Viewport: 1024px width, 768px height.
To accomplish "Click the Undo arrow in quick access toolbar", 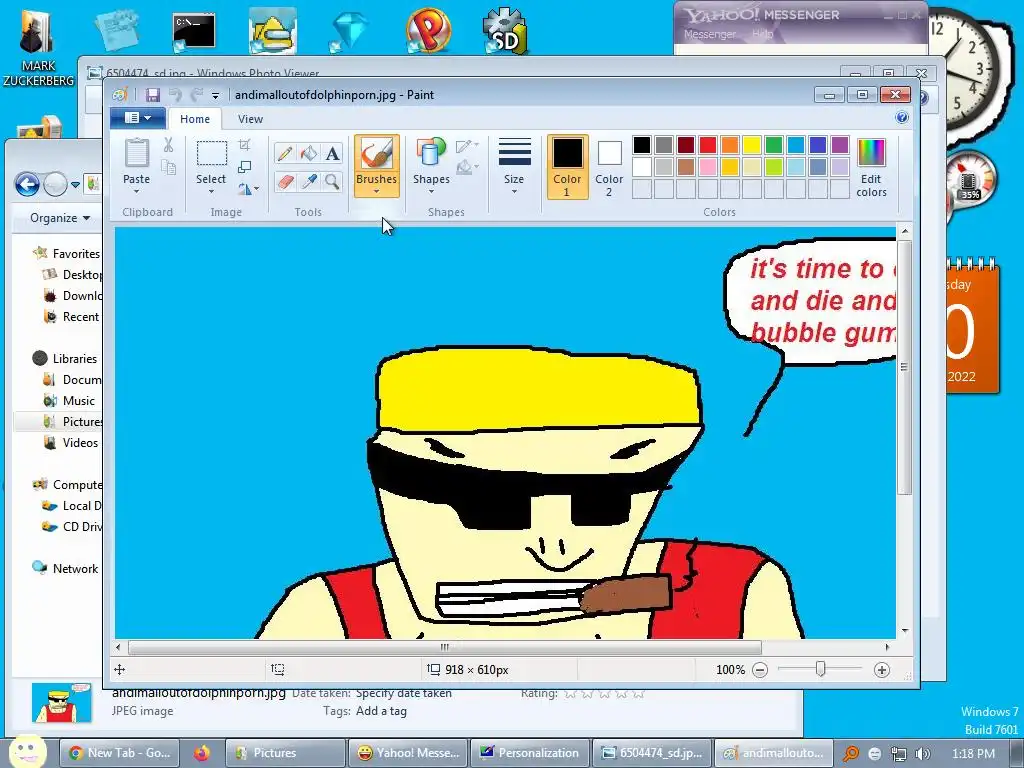I will (175, 95).
